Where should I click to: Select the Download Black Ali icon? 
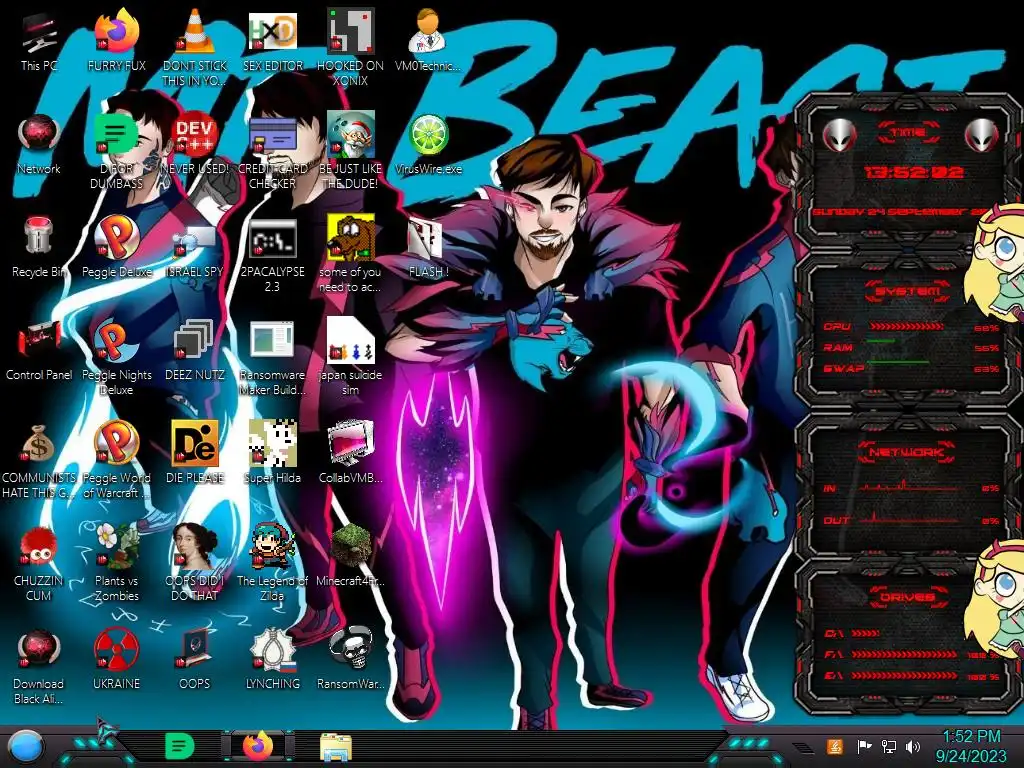point(39,650)
